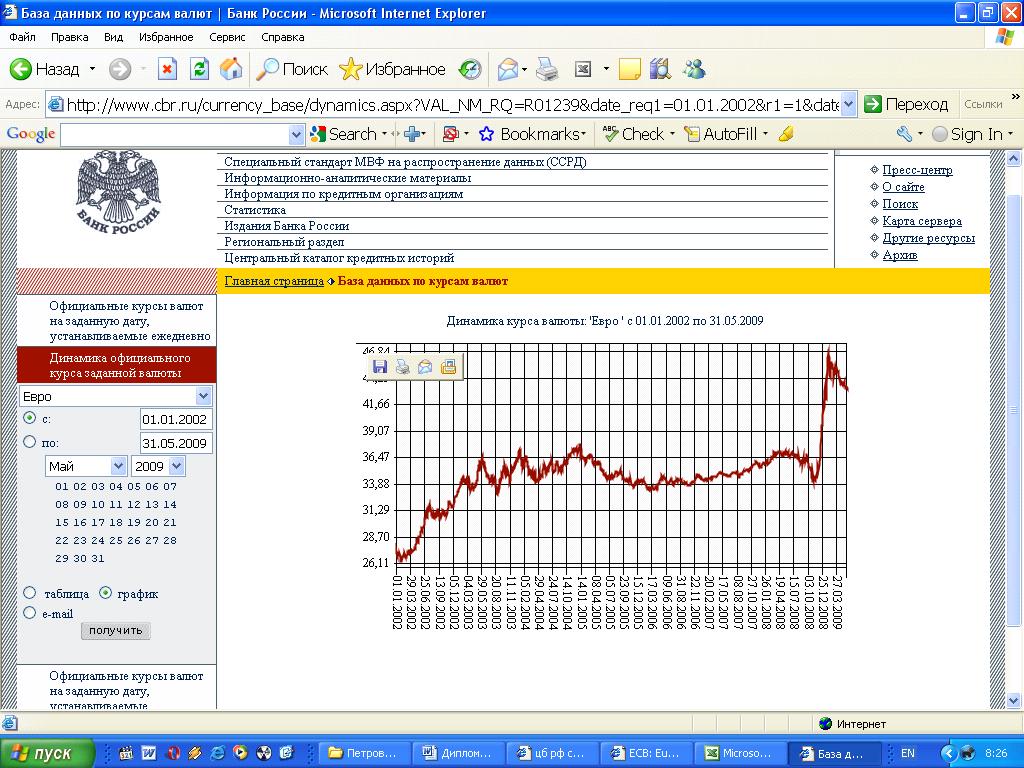Expand the 'Май' month dropdown
The width and height of the screenshot is (1024, 768).
(x=118, y=466)
